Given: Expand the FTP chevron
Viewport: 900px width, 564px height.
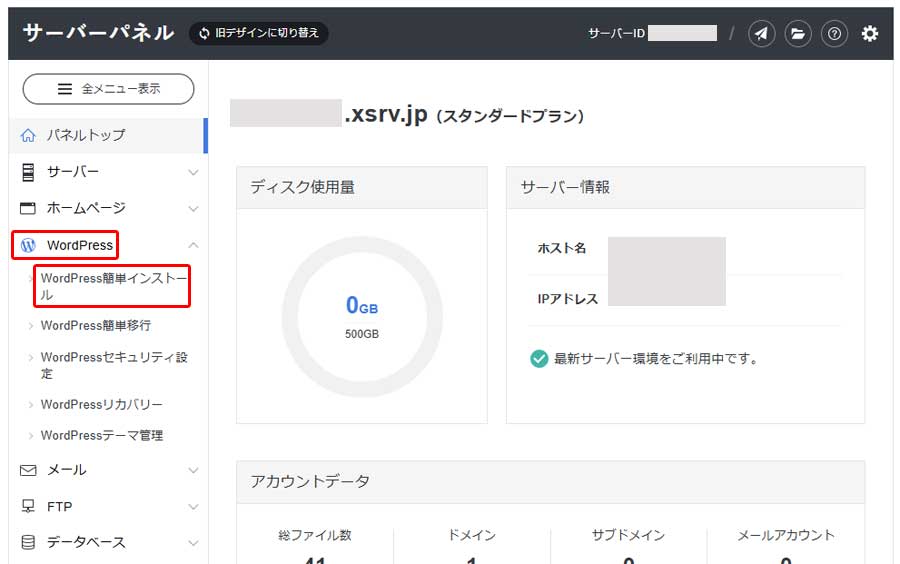Looking at the screenshot, I should tap(193, 507).
